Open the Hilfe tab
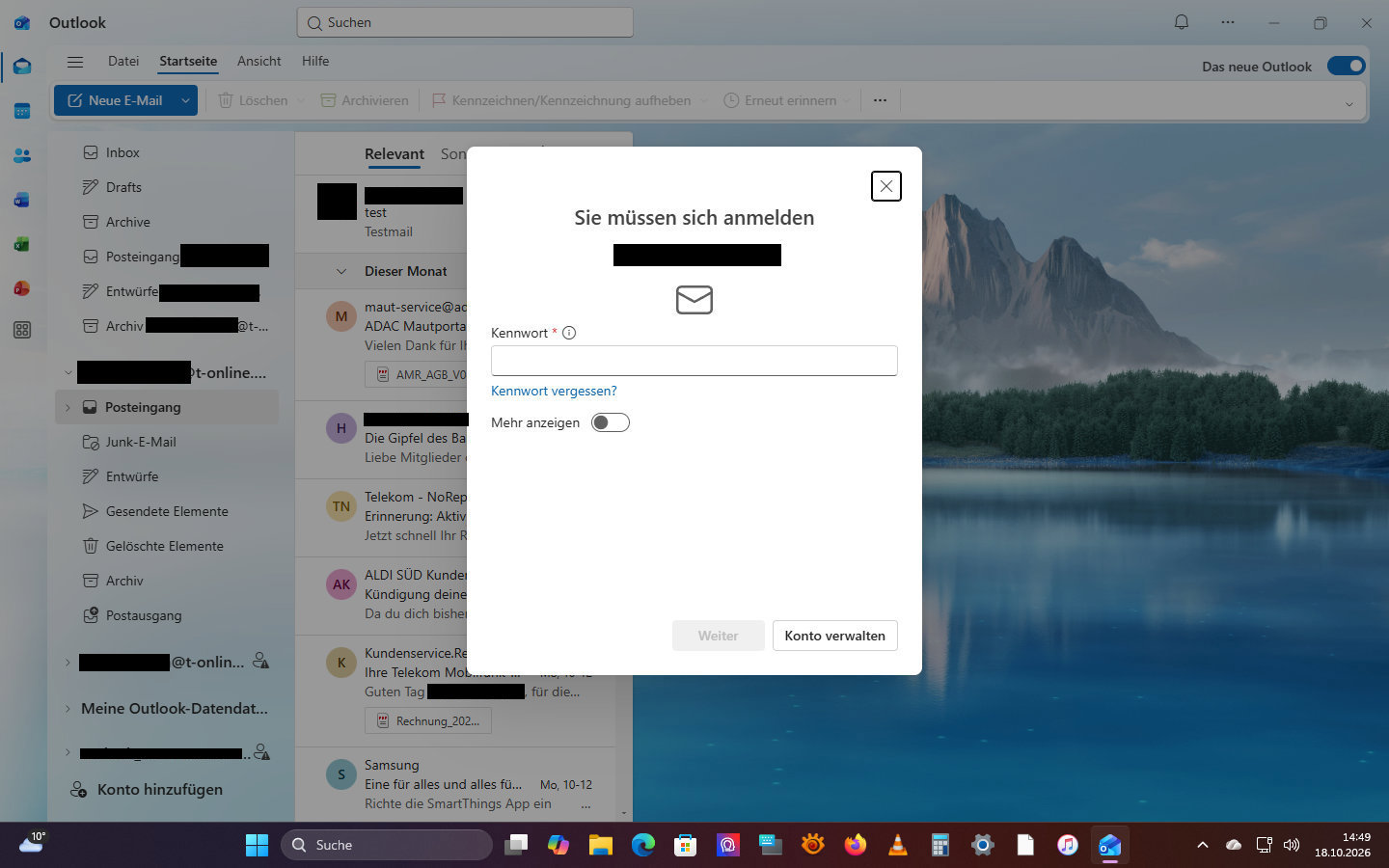The width and height of the screenshot is (1389, 868). pos(315,61)
